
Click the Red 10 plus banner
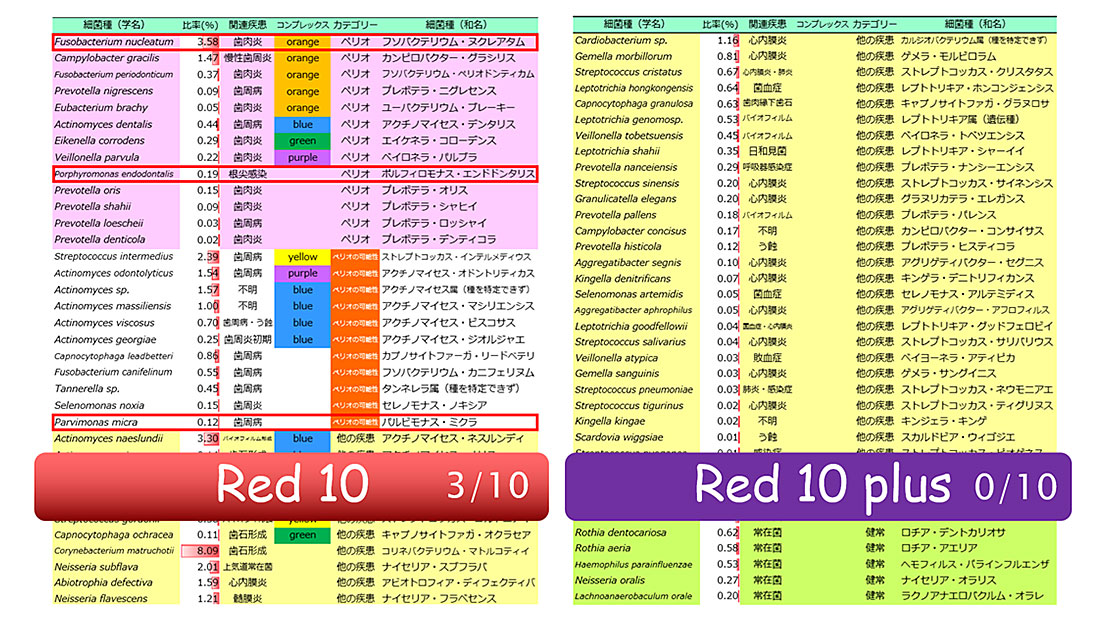click(x=818, y=486)
